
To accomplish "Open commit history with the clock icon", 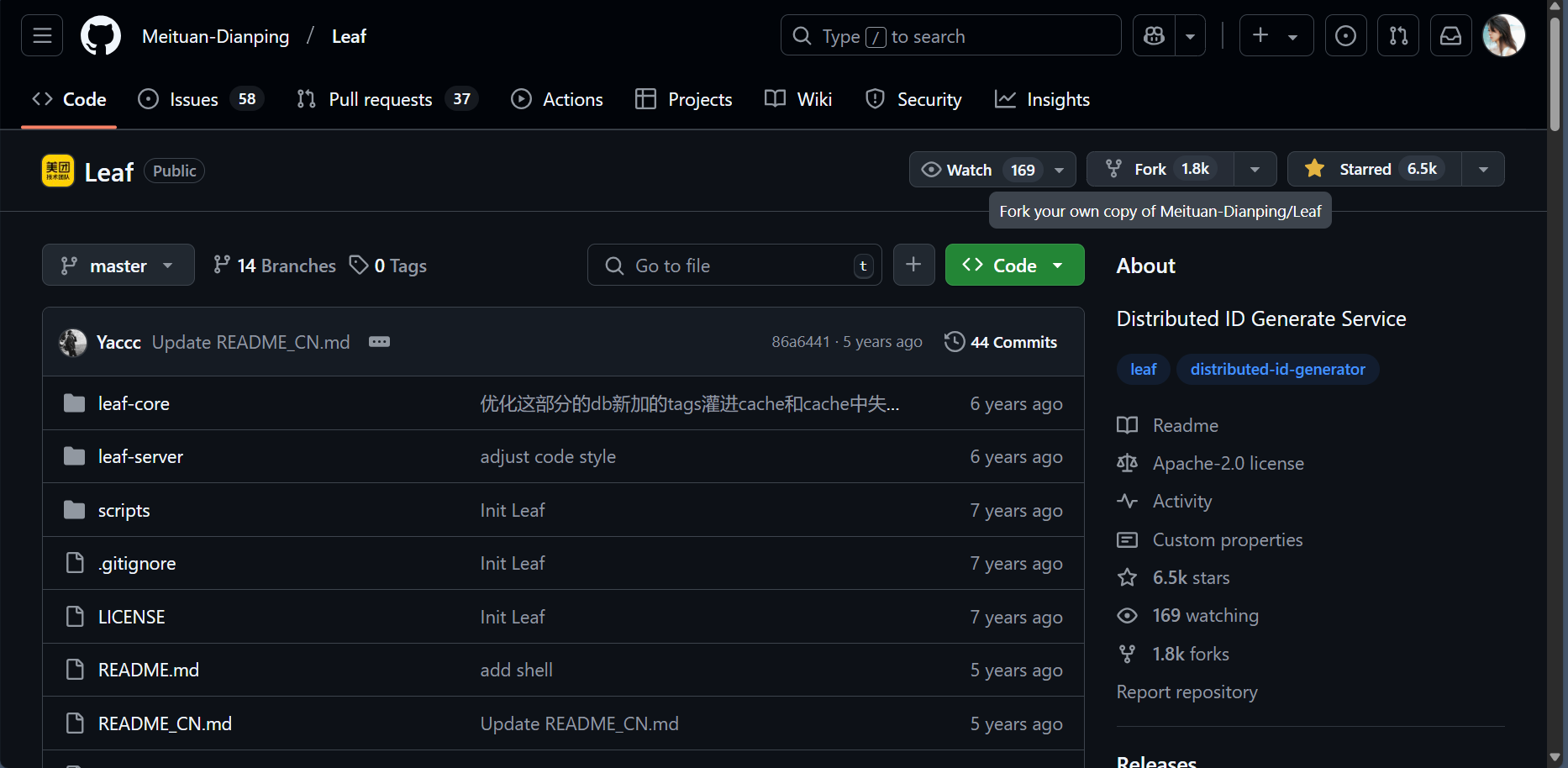I will point(955,342).
